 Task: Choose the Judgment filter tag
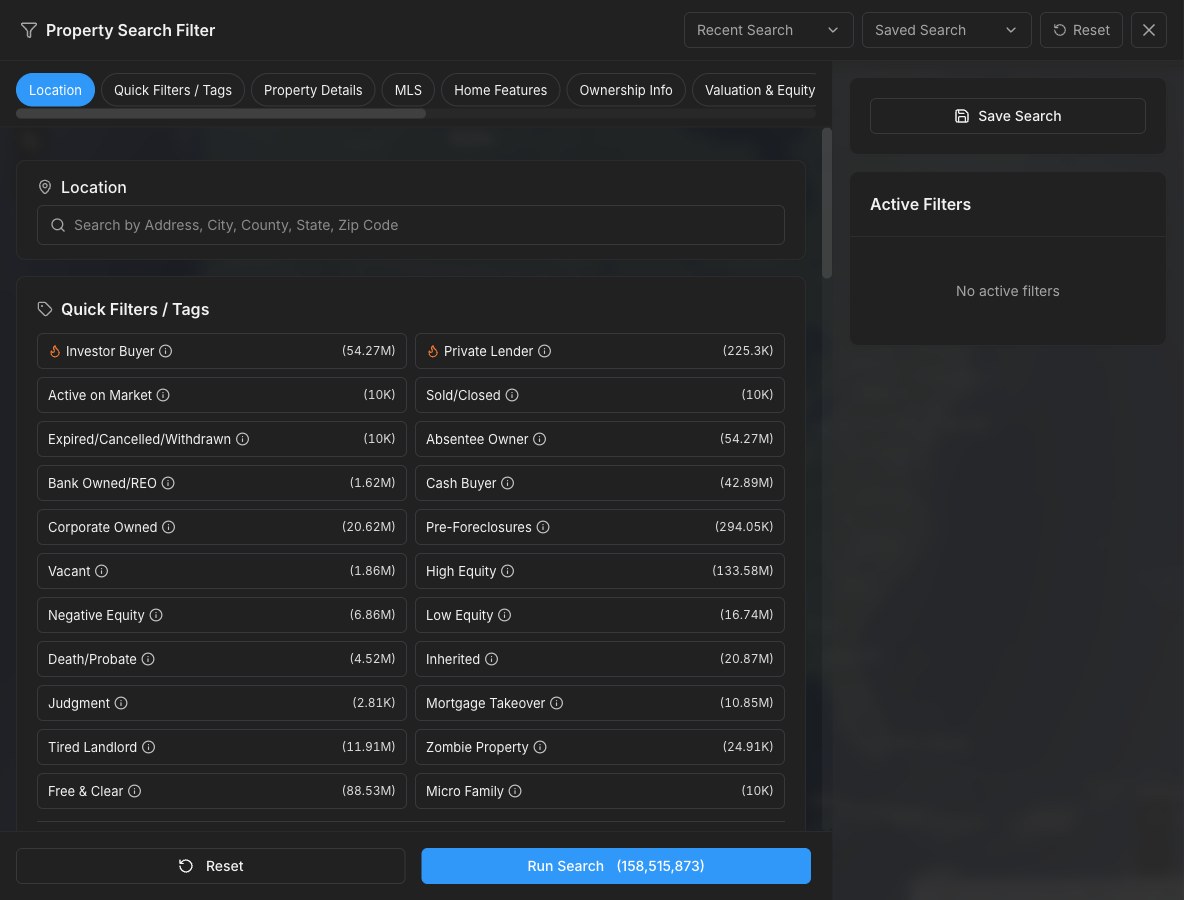coord(222,703)
